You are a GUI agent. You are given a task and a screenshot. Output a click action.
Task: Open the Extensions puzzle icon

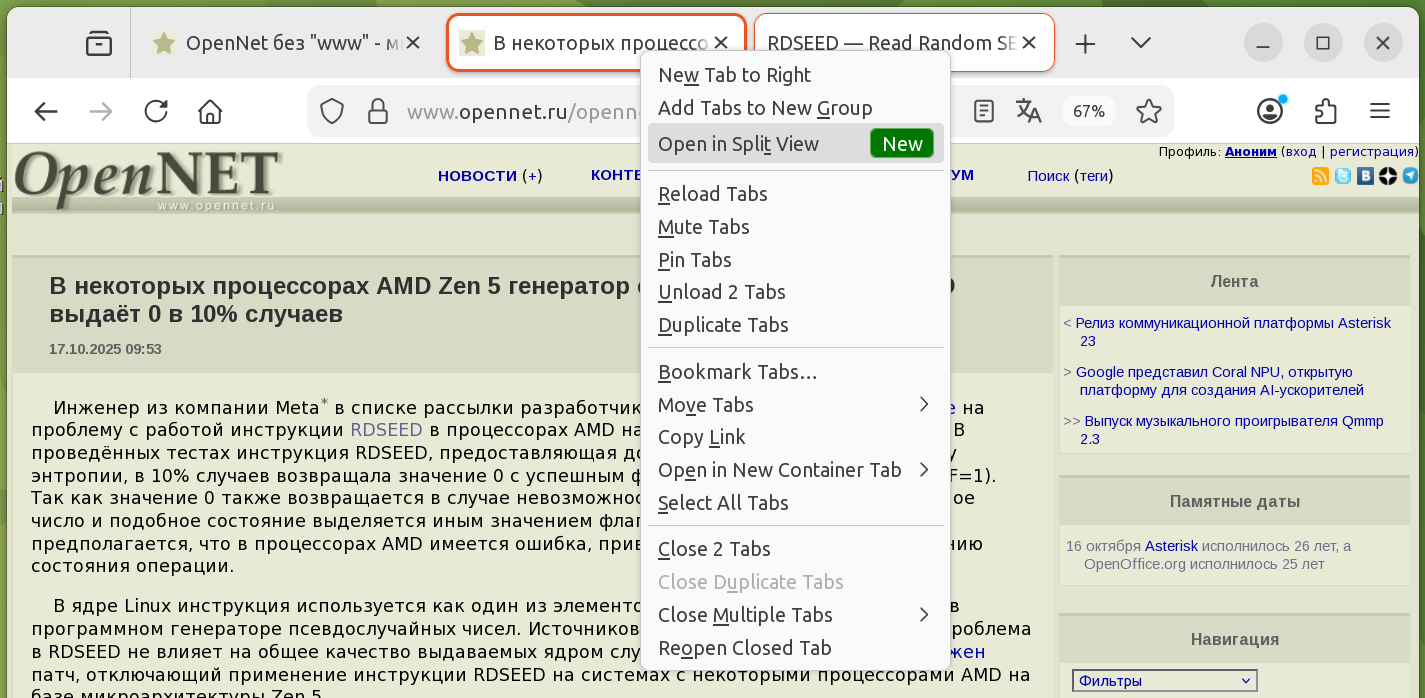1325,111
